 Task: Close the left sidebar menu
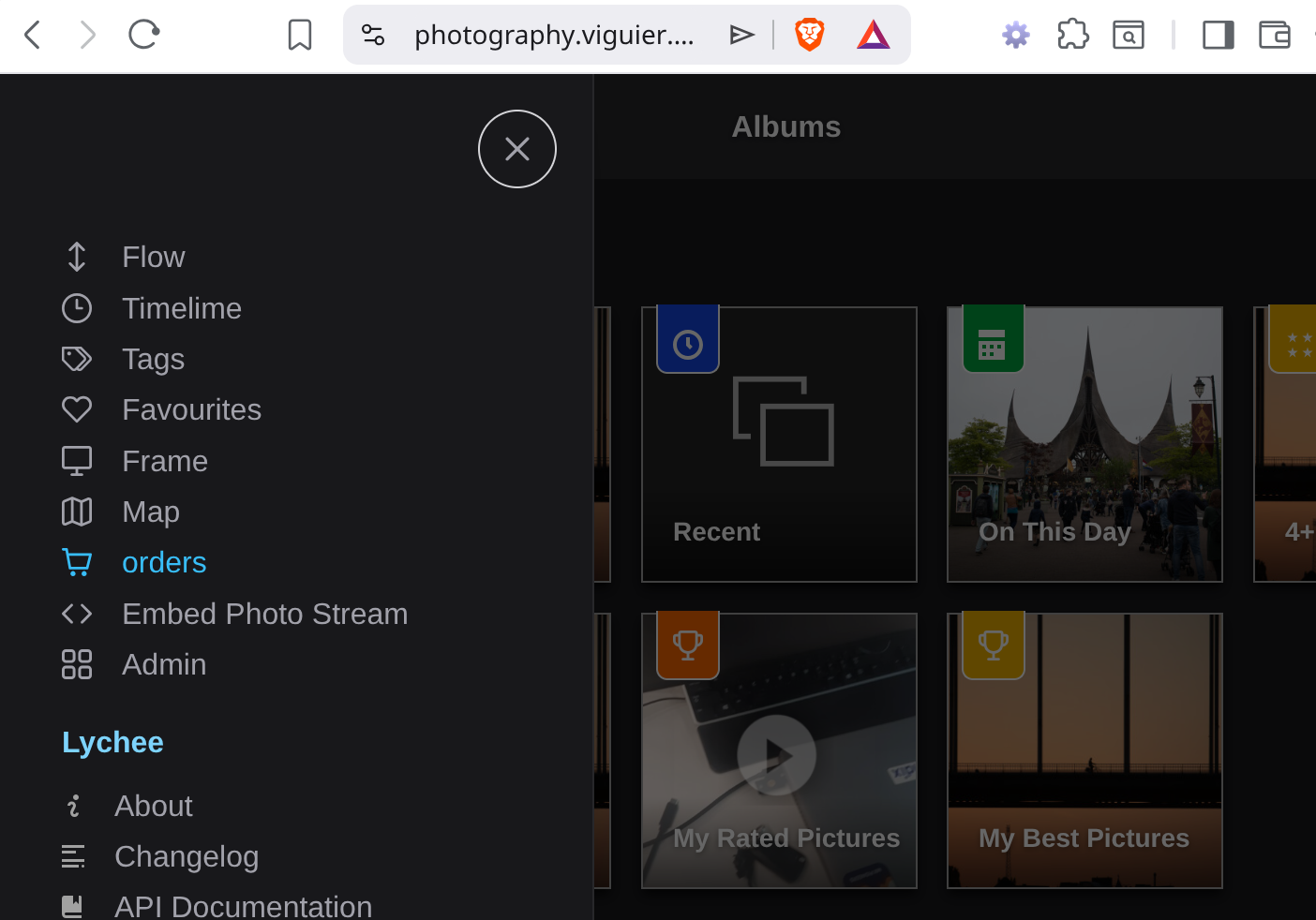coord(517,149)
